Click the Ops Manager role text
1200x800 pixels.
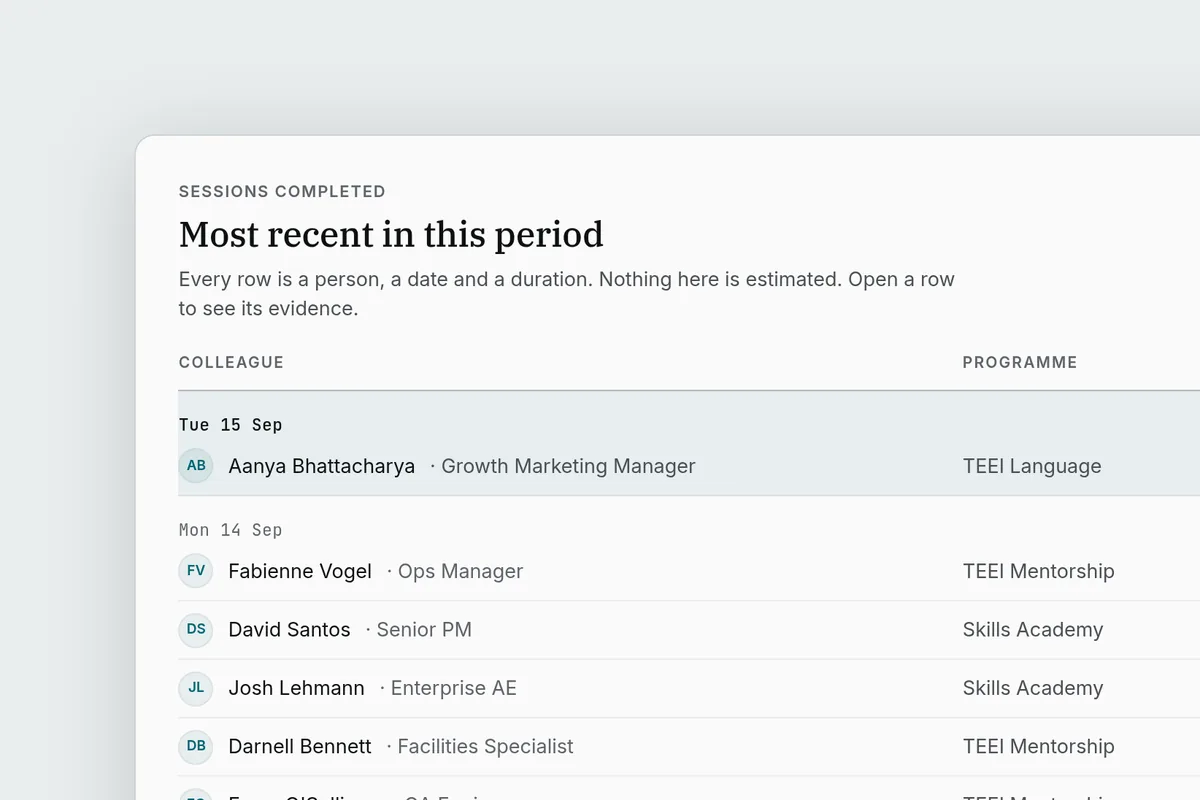point(460,571)
